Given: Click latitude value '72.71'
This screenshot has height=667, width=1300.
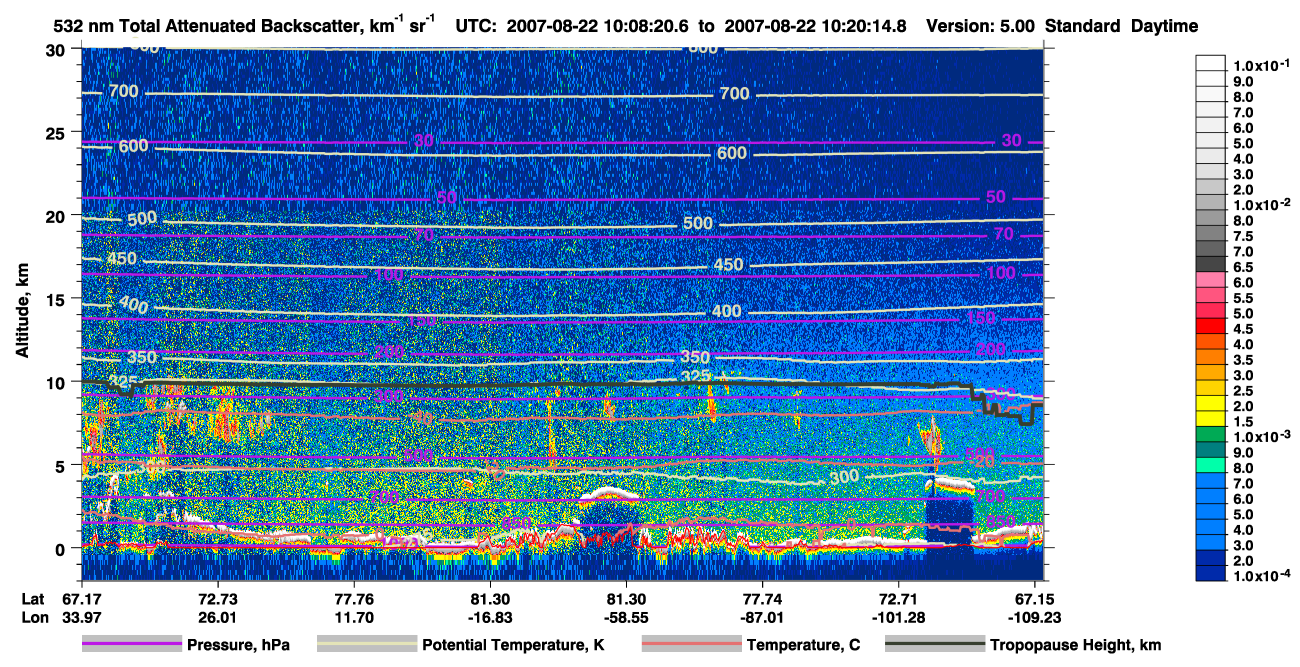Looking at the screenshot, I should [898, 598].
